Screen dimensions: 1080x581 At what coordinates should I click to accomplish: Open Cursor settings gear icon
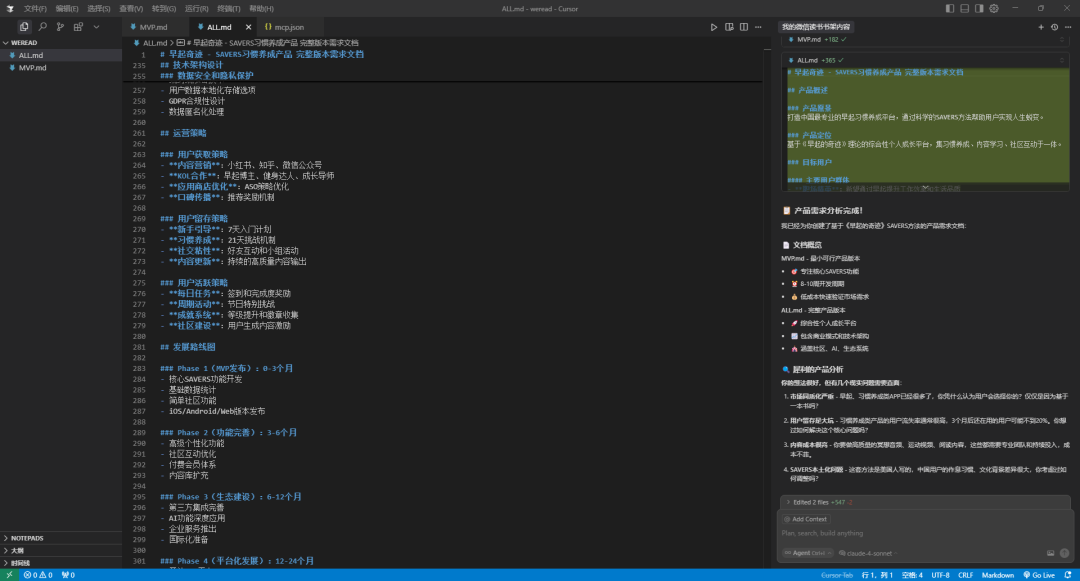coord(994,8)
